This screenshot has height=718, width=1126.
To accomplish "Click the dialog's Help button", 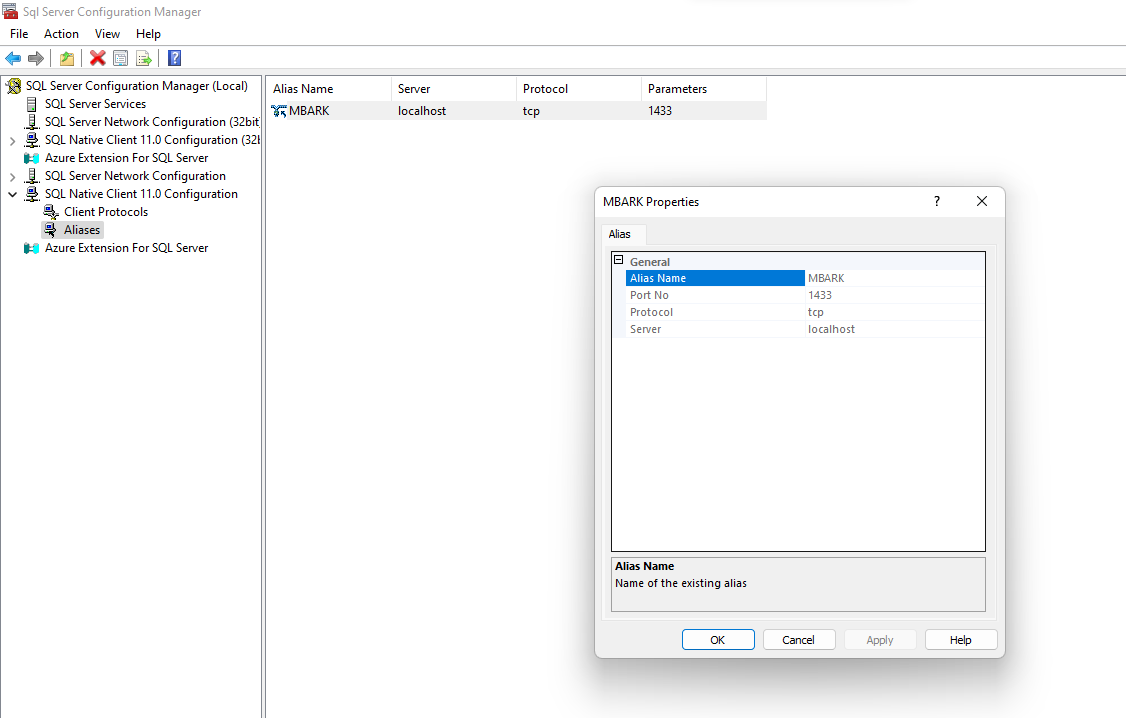I will (961, 640).
